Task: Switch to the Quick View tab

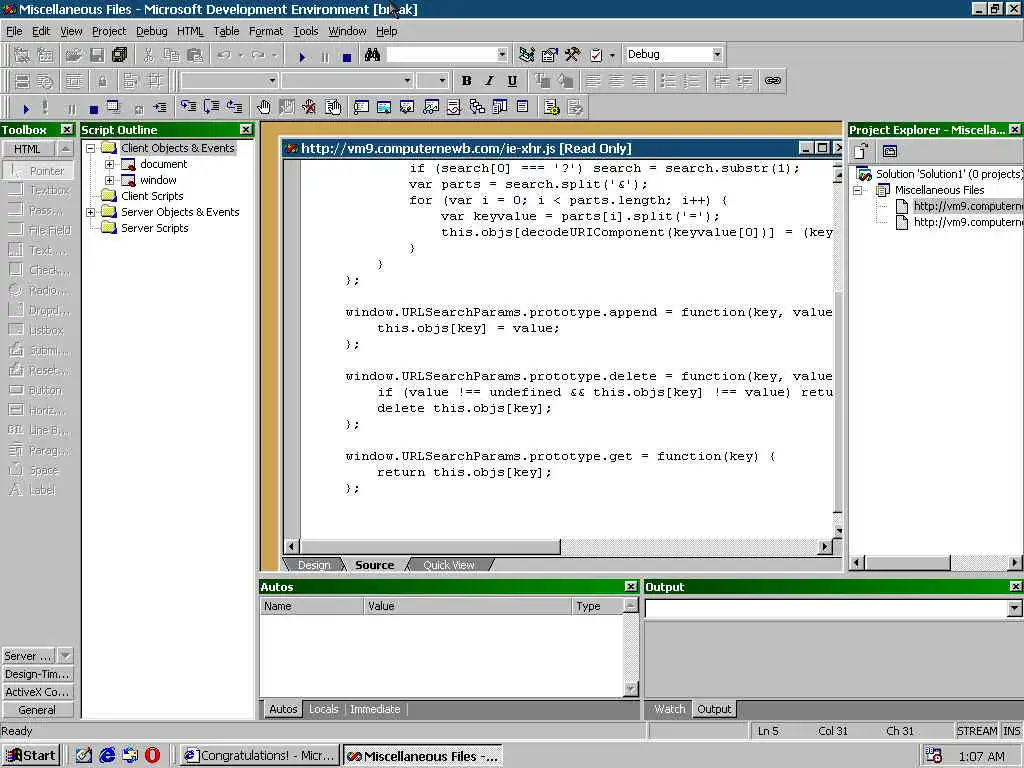Action: pyautogui.click(x=449, y=565)
